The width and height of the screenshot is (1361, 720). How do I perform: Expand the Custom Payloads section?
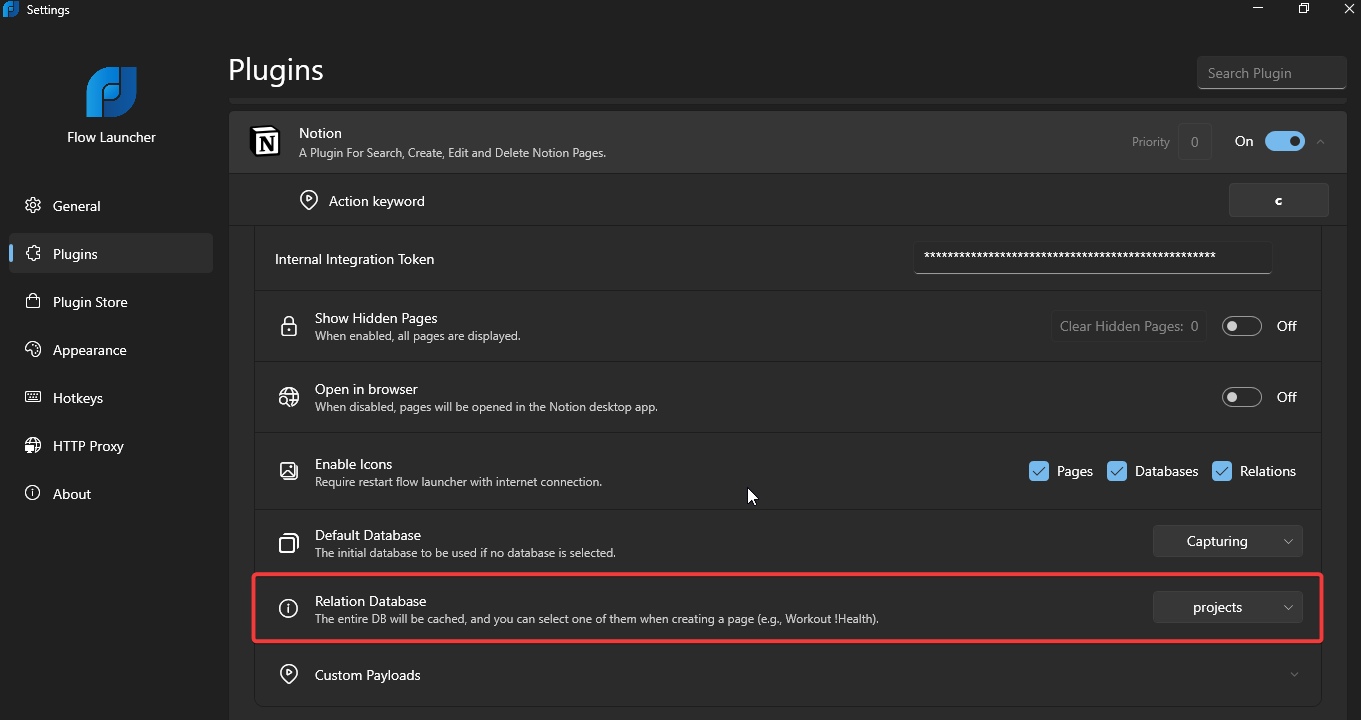tap(1294, 674)
